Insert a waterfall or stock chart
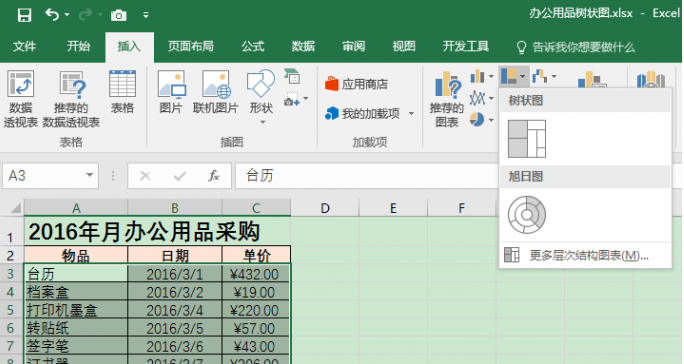Image resolution: width=684 pixels, height=364 pixels. point(540,76)
